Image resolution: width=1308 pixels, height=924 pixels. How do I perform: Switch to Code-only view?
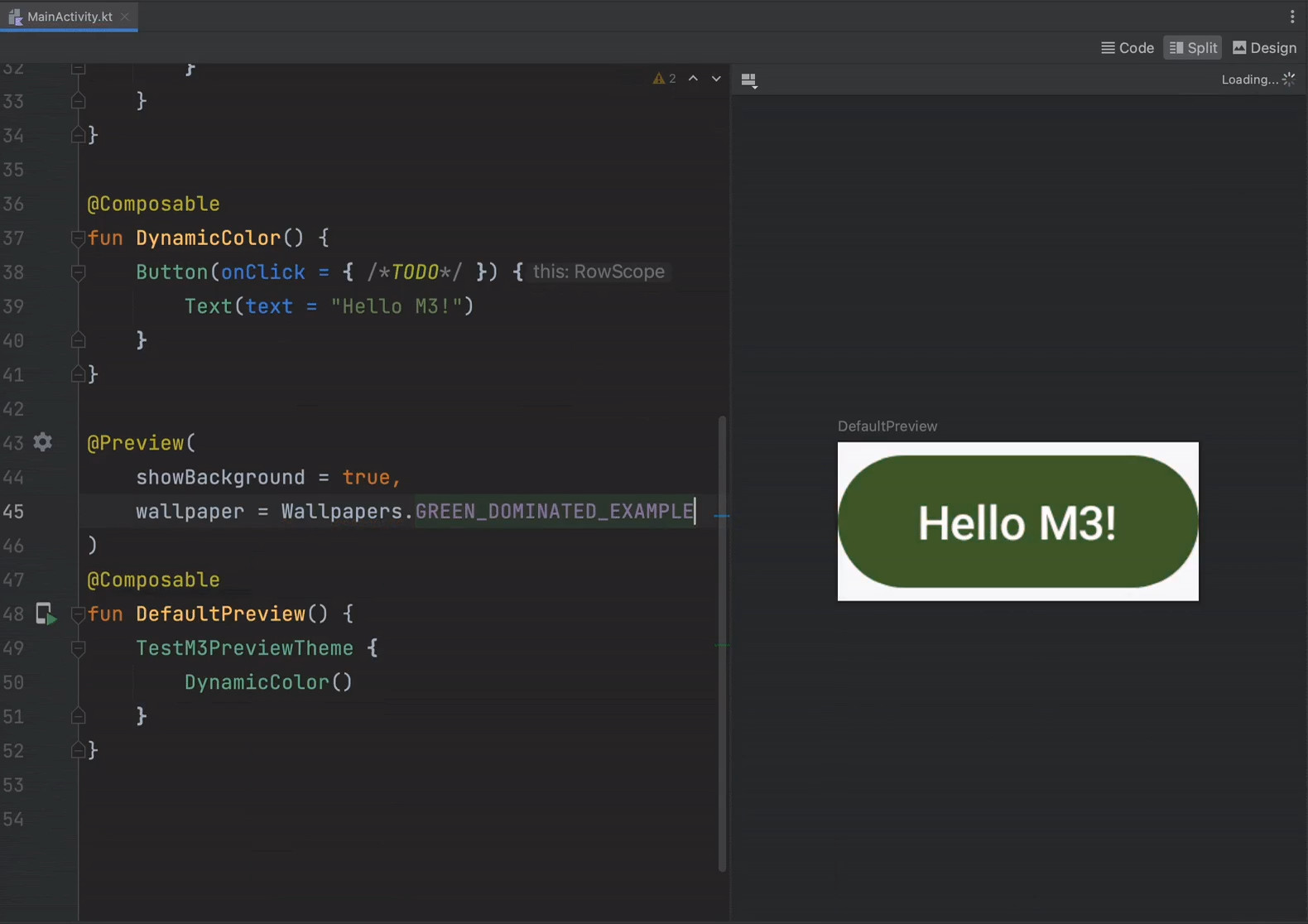1128,48
